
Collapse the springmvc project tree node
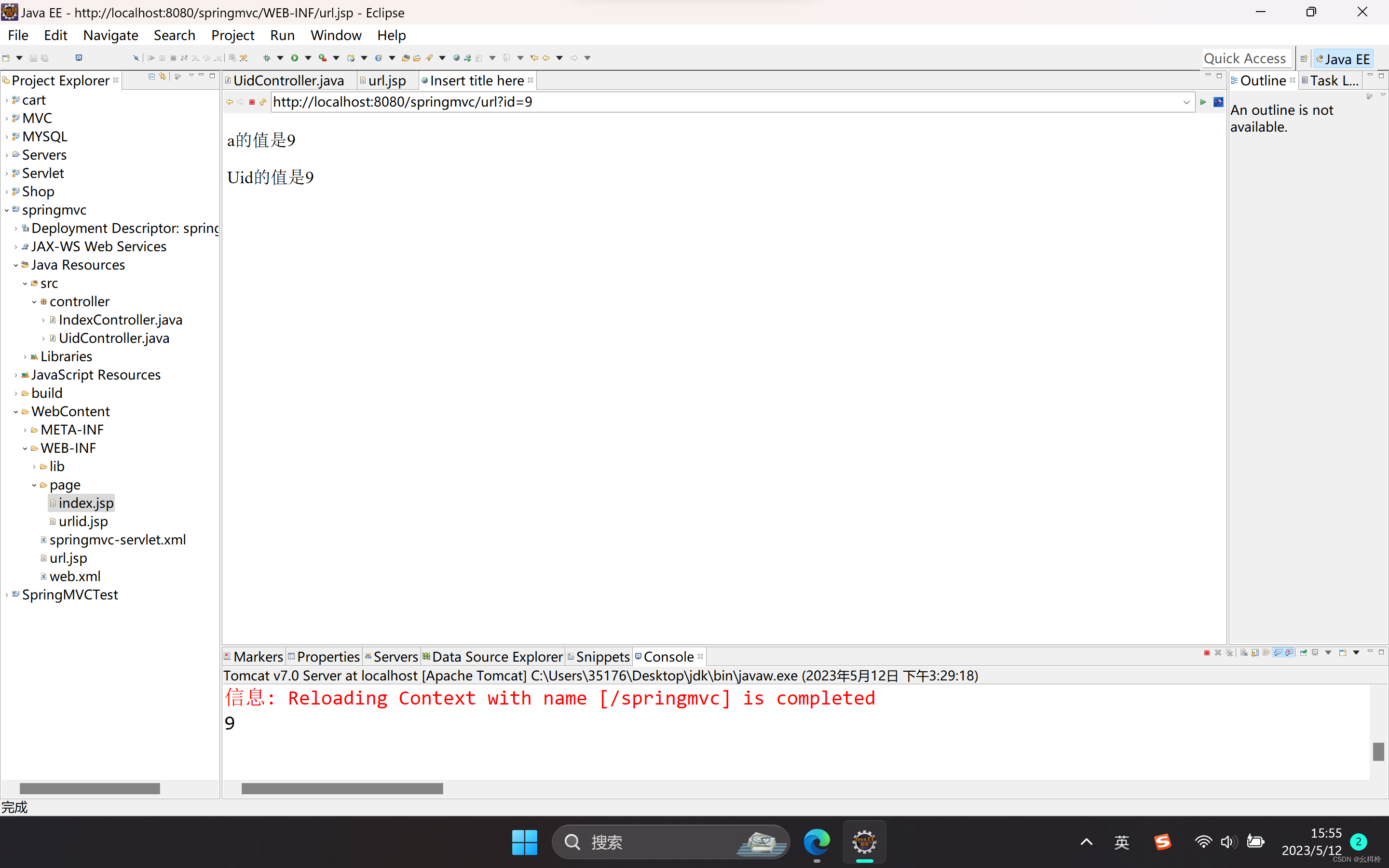click(7, 210)
